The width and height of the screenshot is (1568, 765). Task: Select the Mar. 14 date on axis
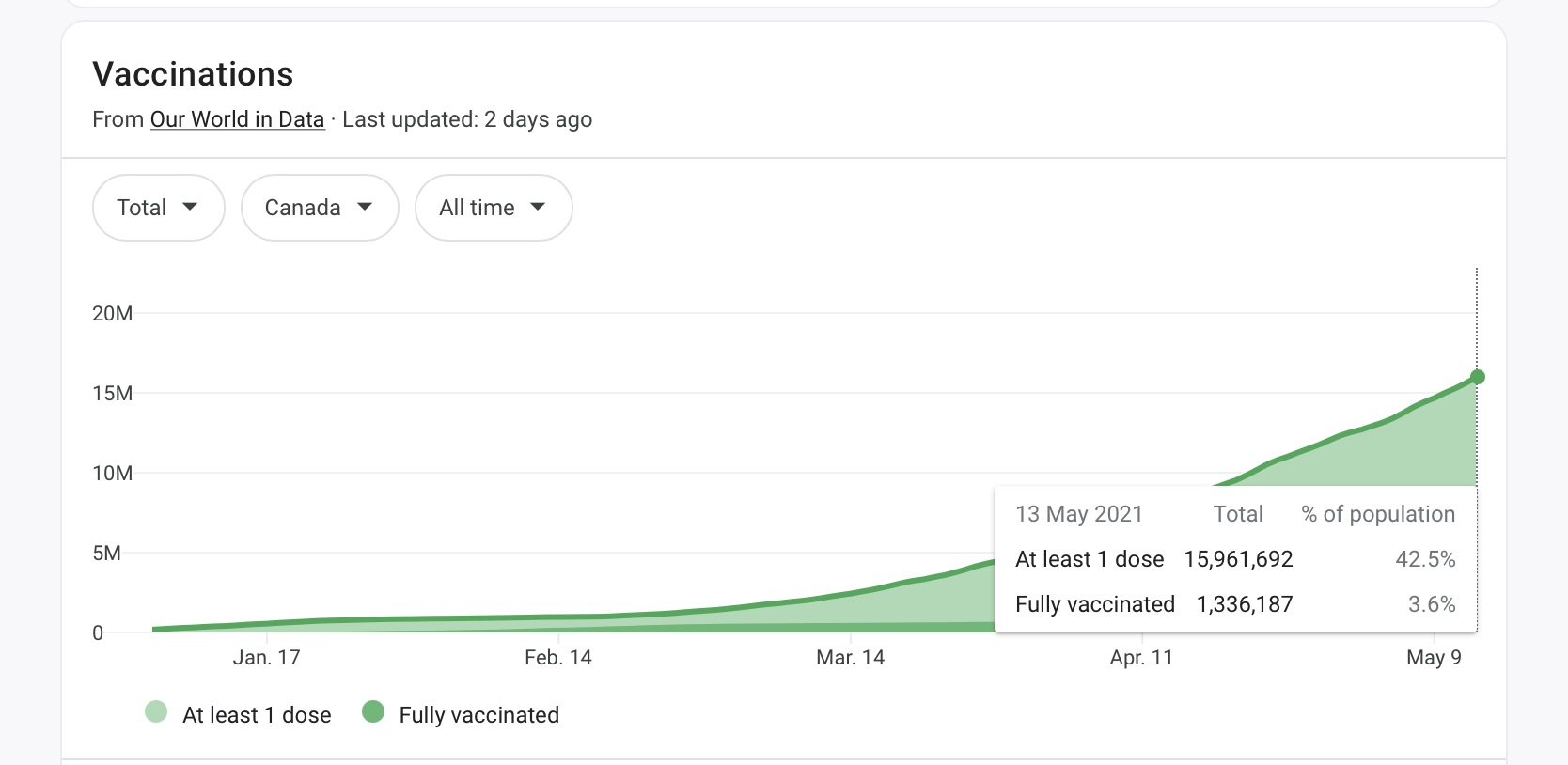pyautogui.click(x=850, y=658)
